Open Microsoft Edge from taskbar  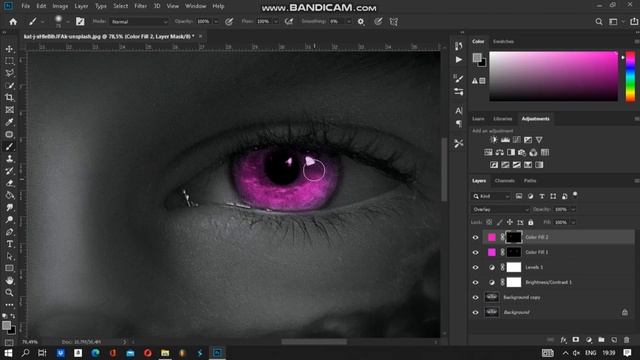96,353
